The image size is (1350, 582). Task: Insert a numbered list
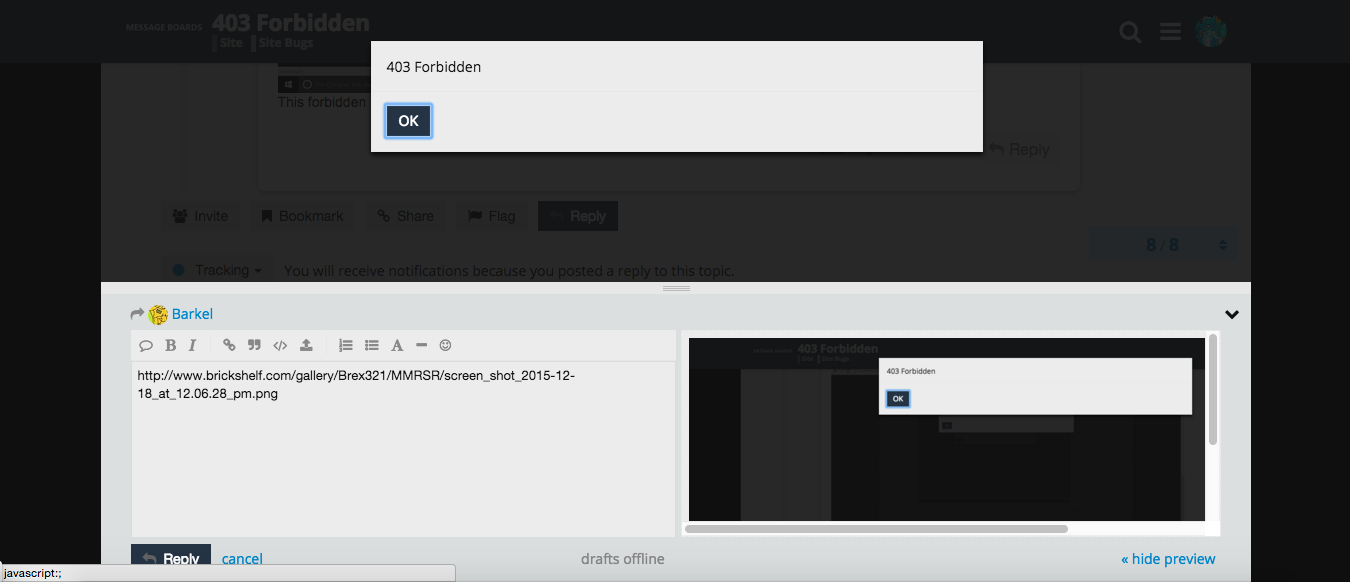tap(346, 345)
